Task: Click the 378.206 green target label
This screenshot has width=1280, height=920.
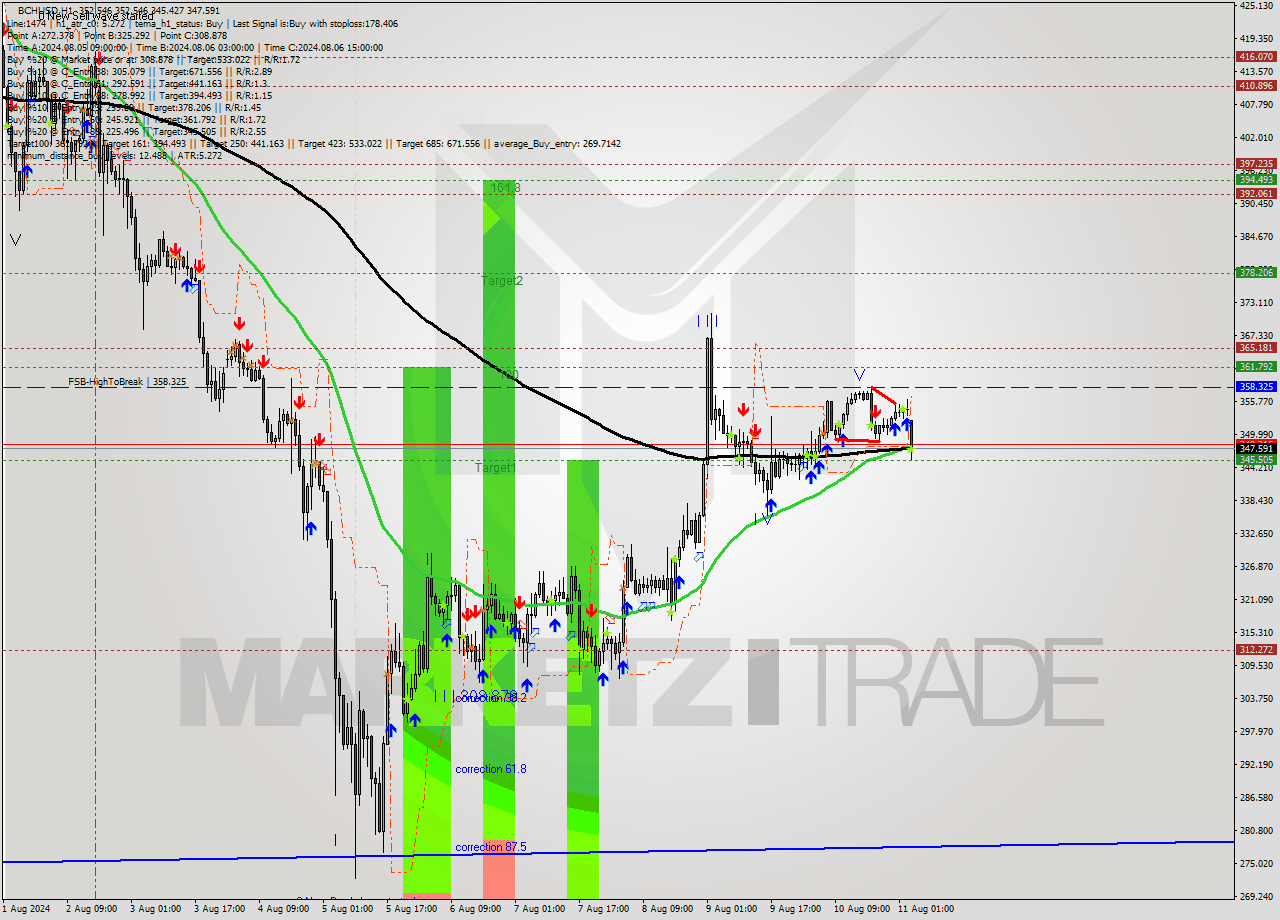Action: click(x=1255, y=272)
